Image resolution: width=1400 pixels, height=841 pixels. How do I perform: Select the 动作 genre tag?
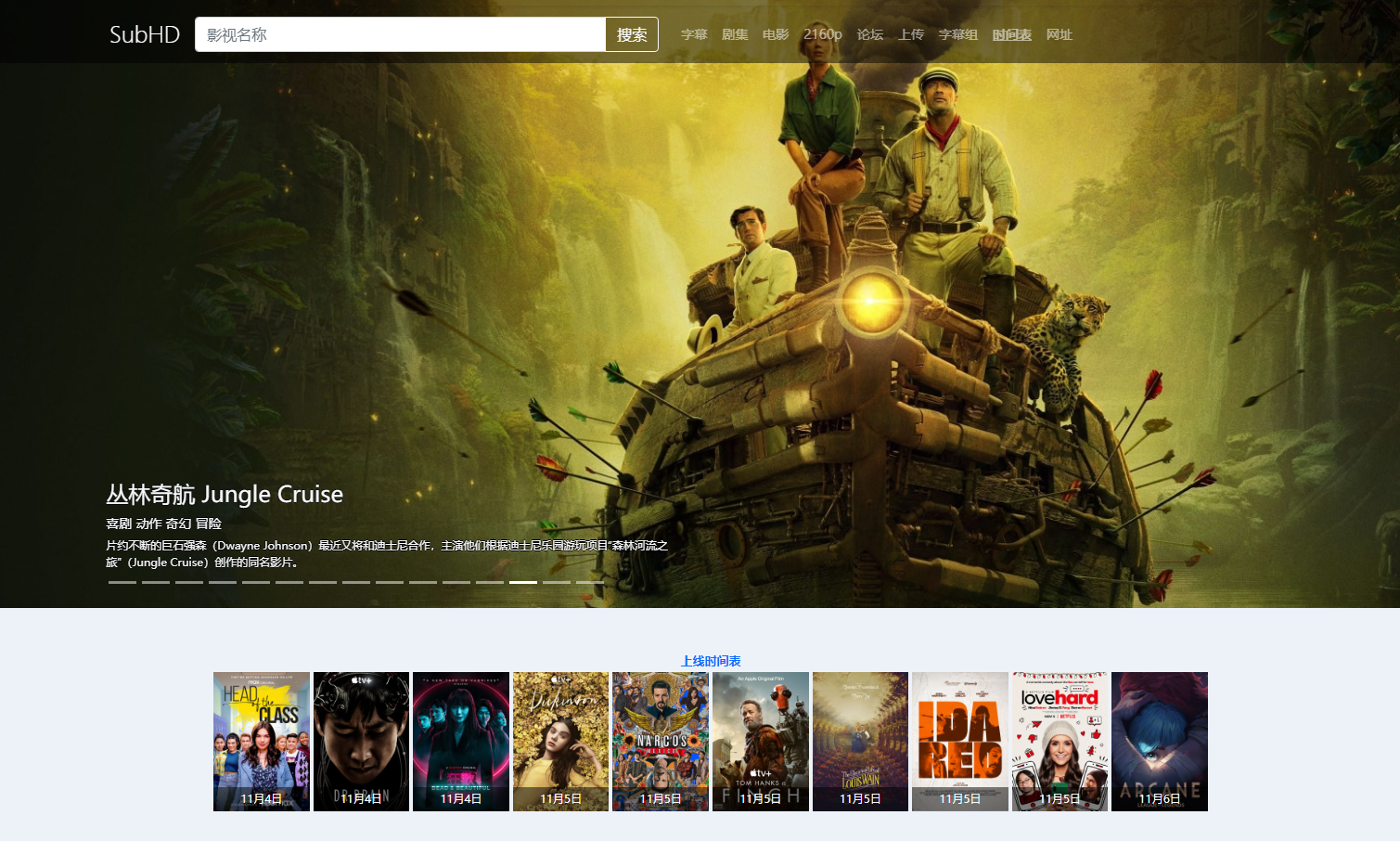click(x=148, y=524)
